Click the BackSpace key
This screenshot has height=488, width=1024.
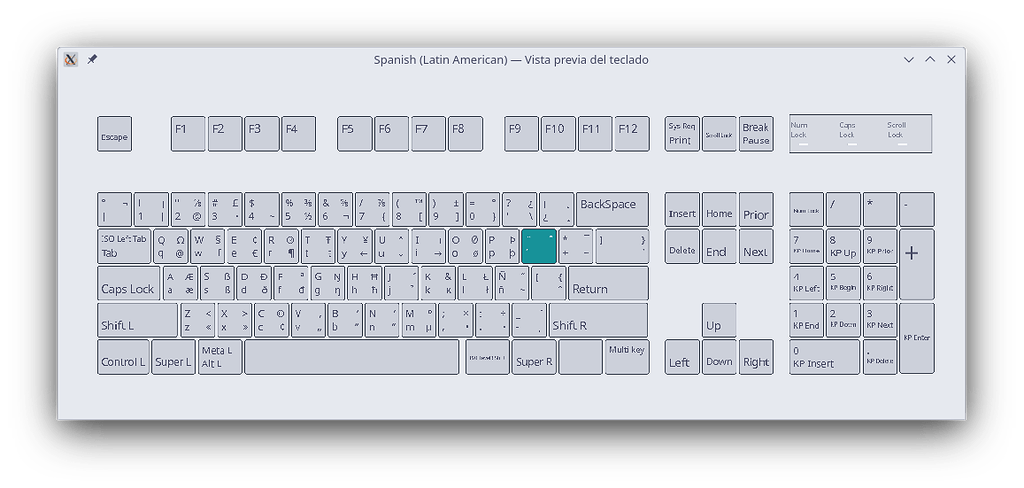(x=613, y=210)
